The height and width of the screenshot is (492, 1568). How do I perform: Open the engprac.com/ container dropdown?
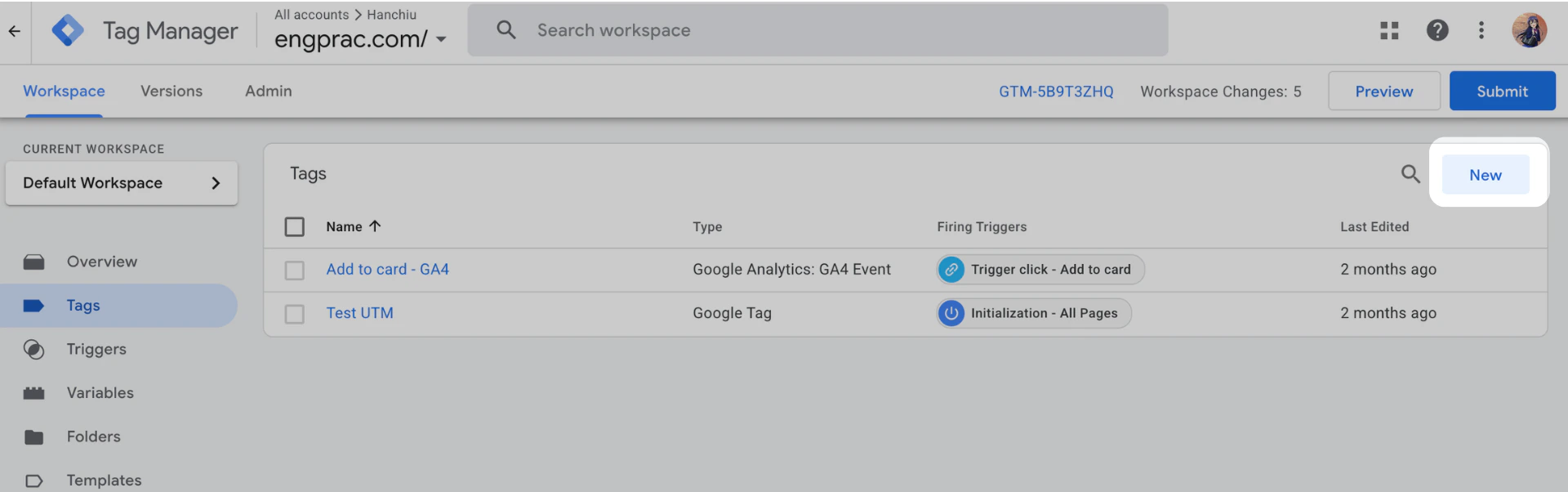[360, 38]
